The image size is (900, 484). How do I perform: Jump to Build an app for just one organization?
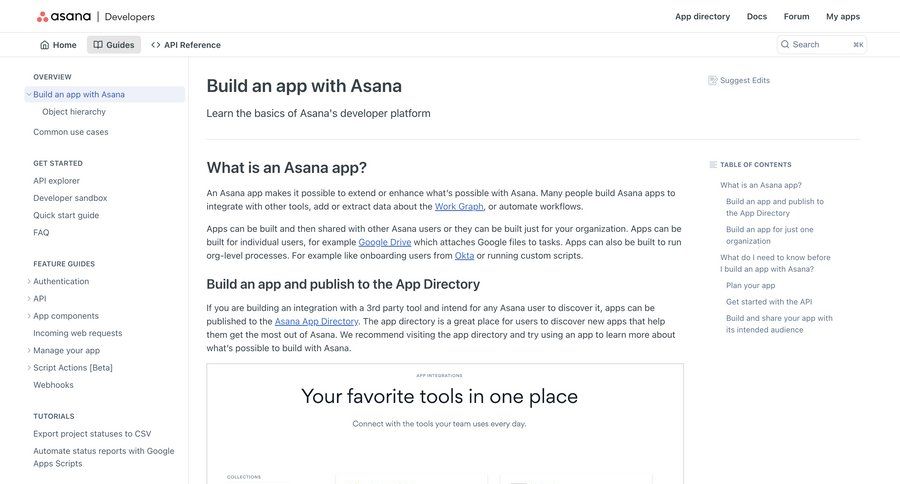point(770,235)
